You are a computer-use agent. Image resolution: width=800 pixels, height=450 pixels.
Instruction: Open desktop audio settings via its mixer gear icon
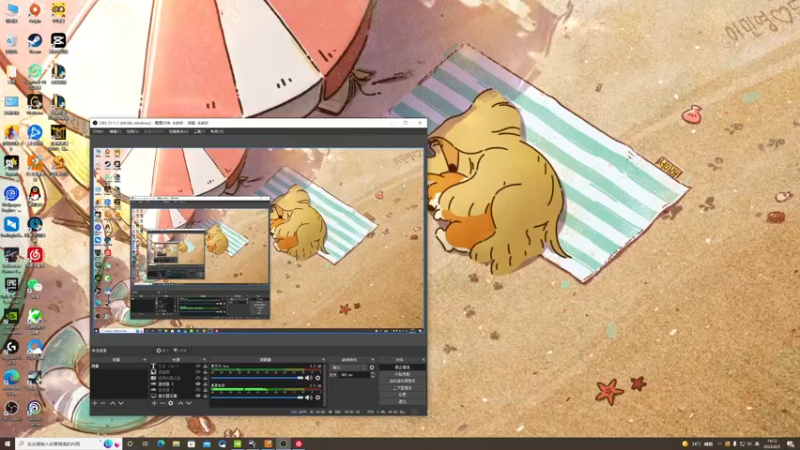[x=318, y=397]
